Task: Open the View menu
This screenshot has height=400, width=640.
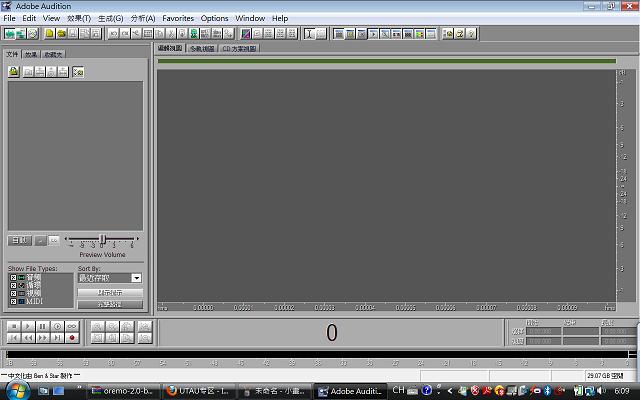Action: 51,18
